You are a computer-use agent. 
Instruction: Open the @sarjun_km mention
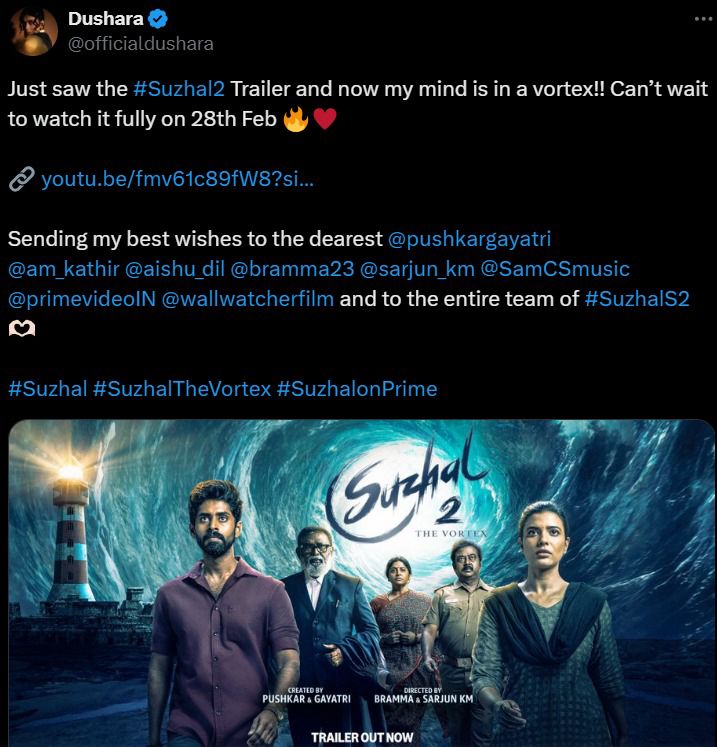click(x=417, y=269)
